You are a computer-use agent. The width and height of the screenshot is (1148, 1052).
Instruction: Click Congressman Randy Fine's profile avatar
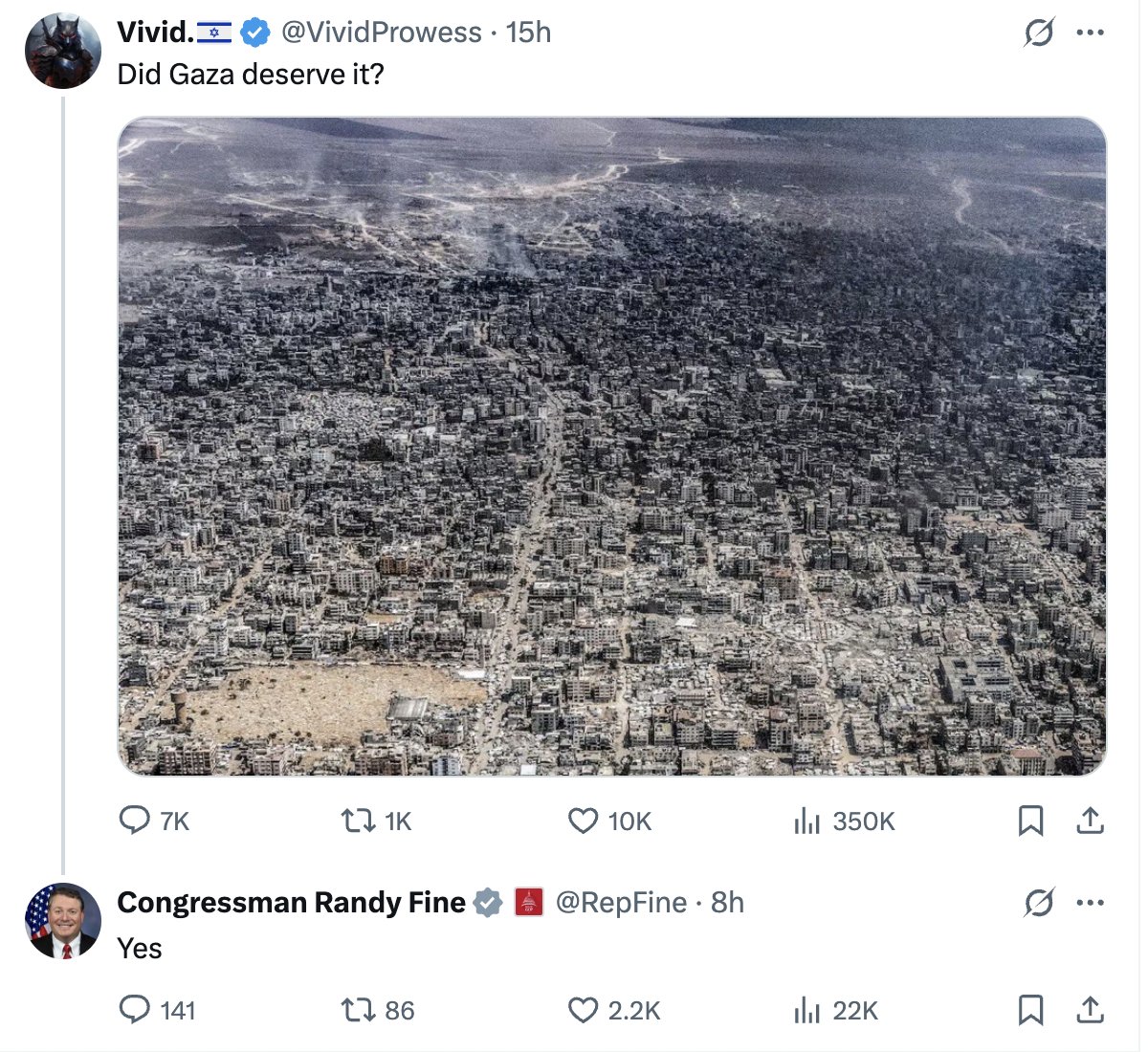pos(62,921)
